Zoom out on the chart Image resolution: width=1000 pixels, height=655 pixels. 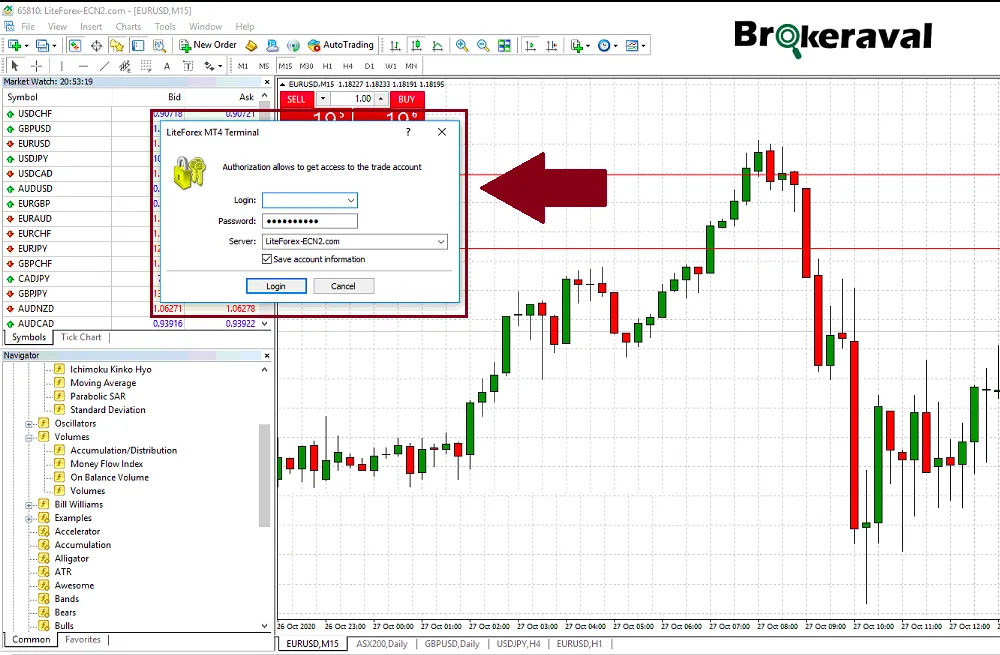[x=483, y=45]
